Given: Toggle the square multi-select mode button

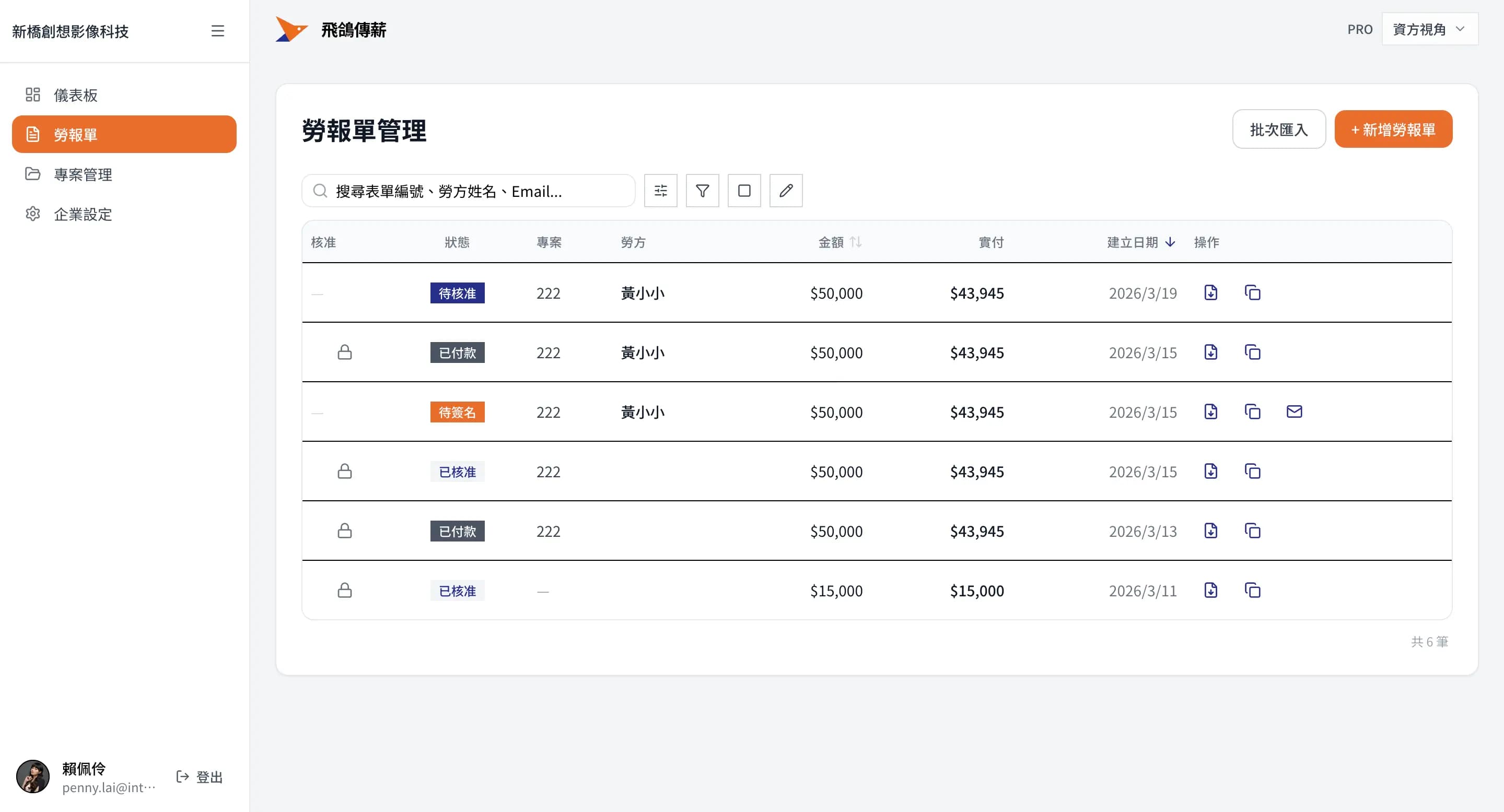Looking at the screenshot, I should 744,191.
